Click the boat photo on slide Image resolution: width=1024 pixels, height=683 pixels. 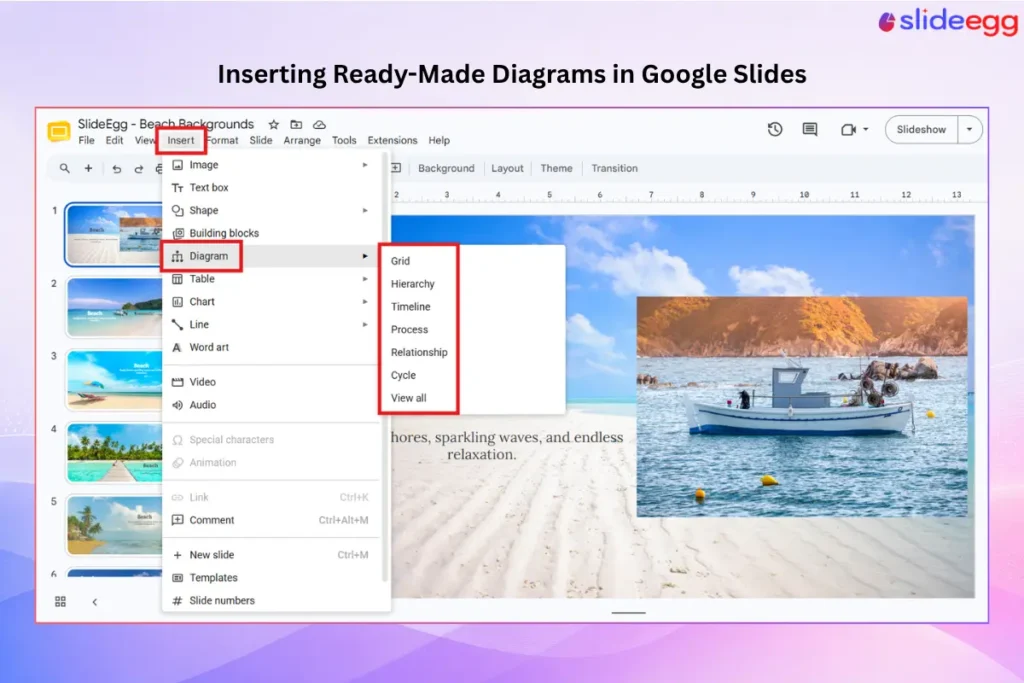point(802,407)
